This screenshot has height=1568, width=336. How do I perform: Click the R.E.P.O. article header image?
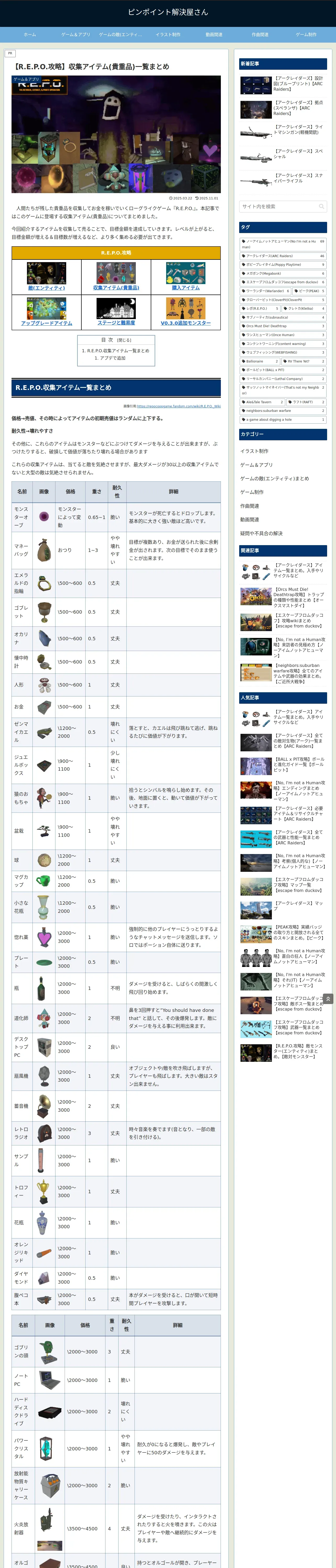coord(116,135)
